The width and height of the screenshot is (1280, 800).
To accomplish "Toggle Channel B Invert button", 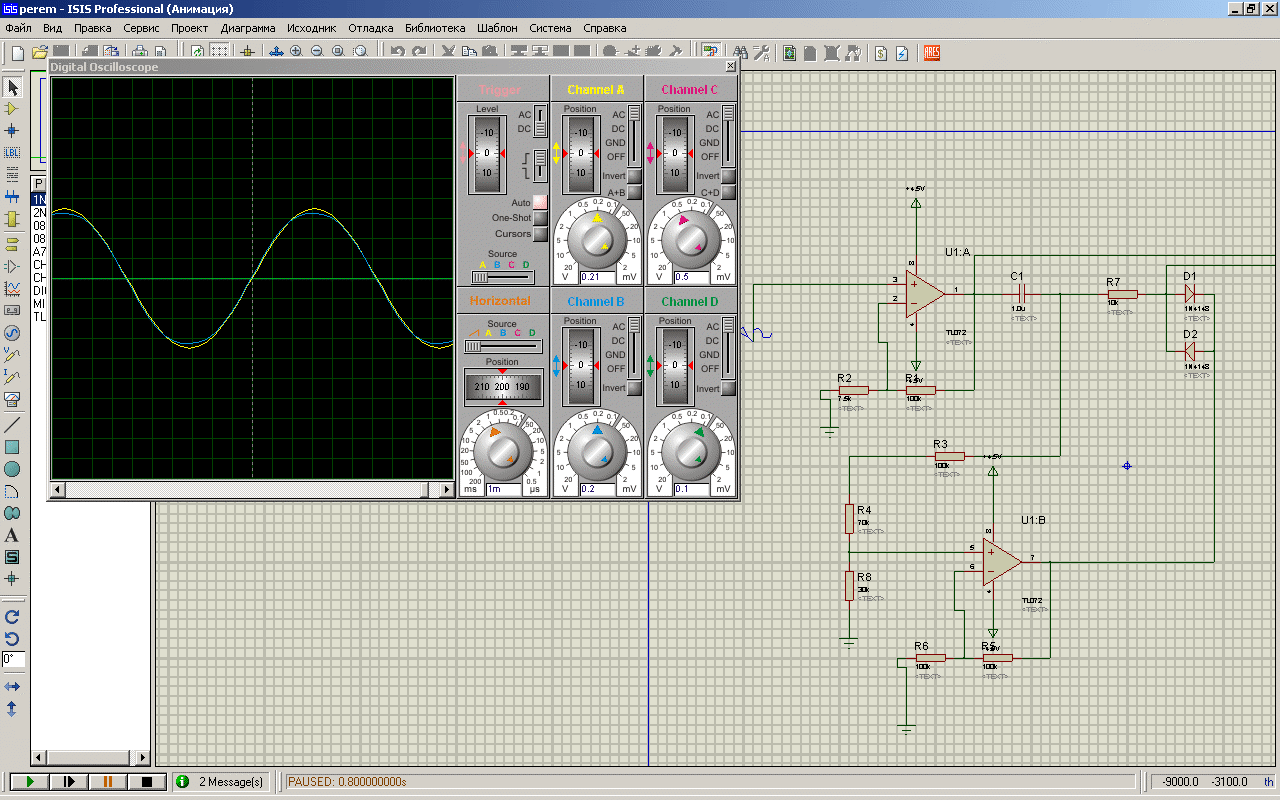I will coord(634,388).
